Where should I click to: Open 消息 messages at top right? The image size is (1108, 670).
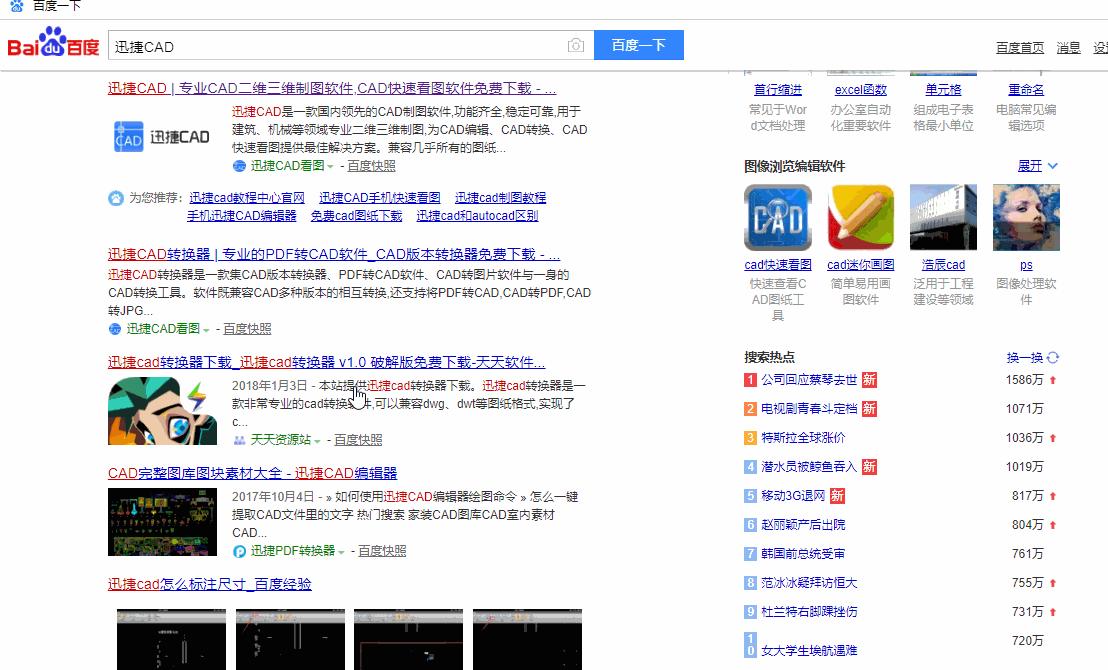[1067, 46]
